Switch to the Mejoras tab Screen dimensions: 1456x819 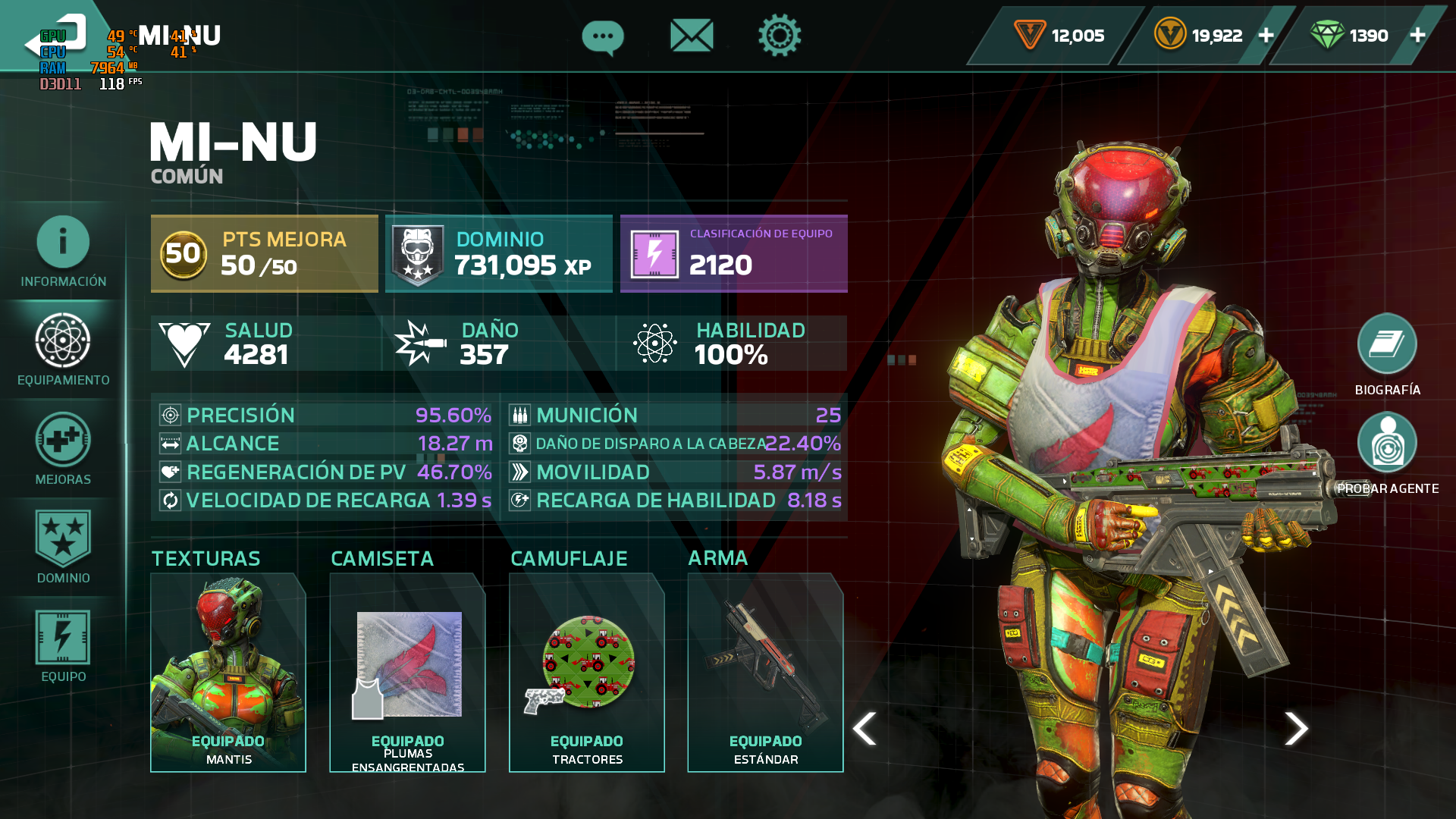coord(63,449)
